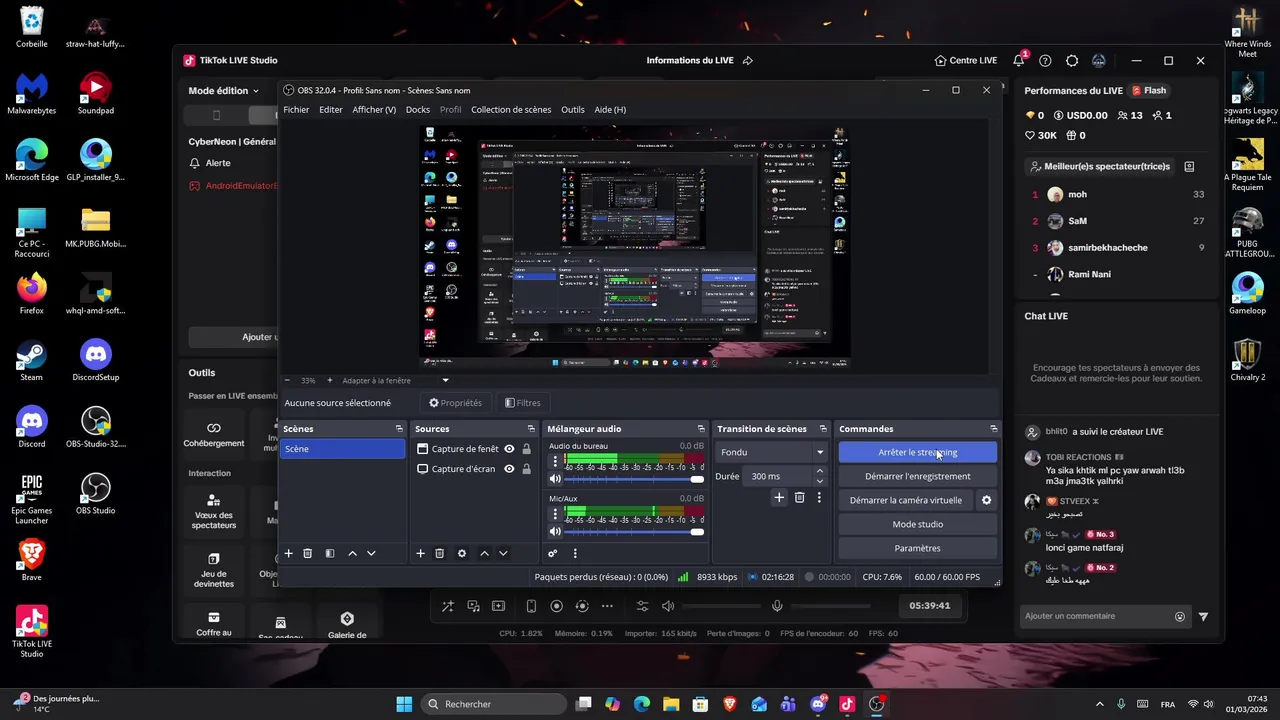
Task: Open OBS Paramètres button
Action: (918, 548)
